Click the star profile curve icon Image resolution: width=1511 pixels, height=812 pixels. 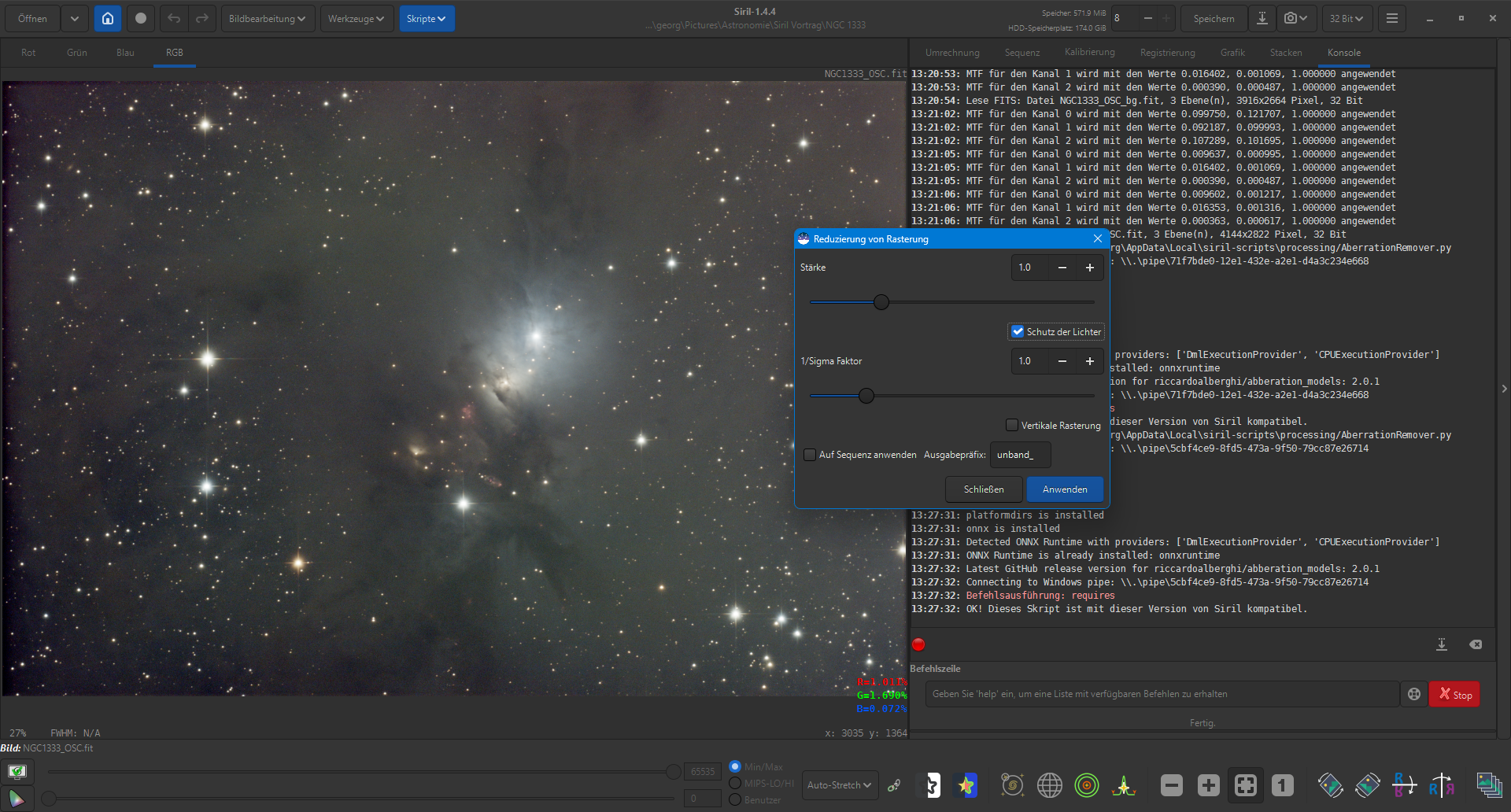click(1124, 785)
